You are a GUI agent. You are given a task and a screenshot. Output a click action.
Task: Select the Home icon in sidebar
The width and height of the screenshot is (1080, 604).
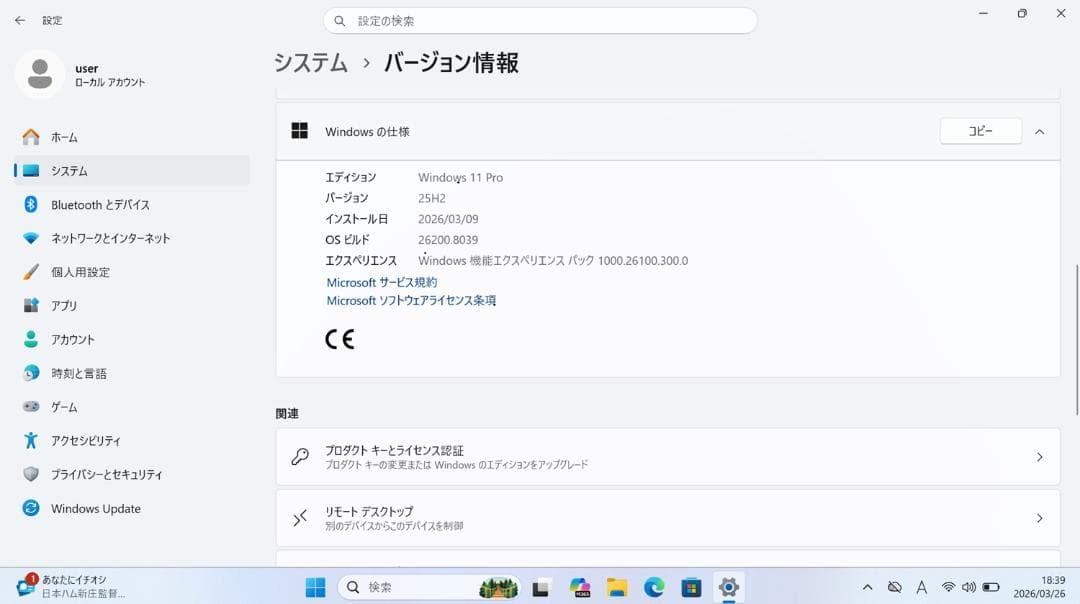click(31, 137)
